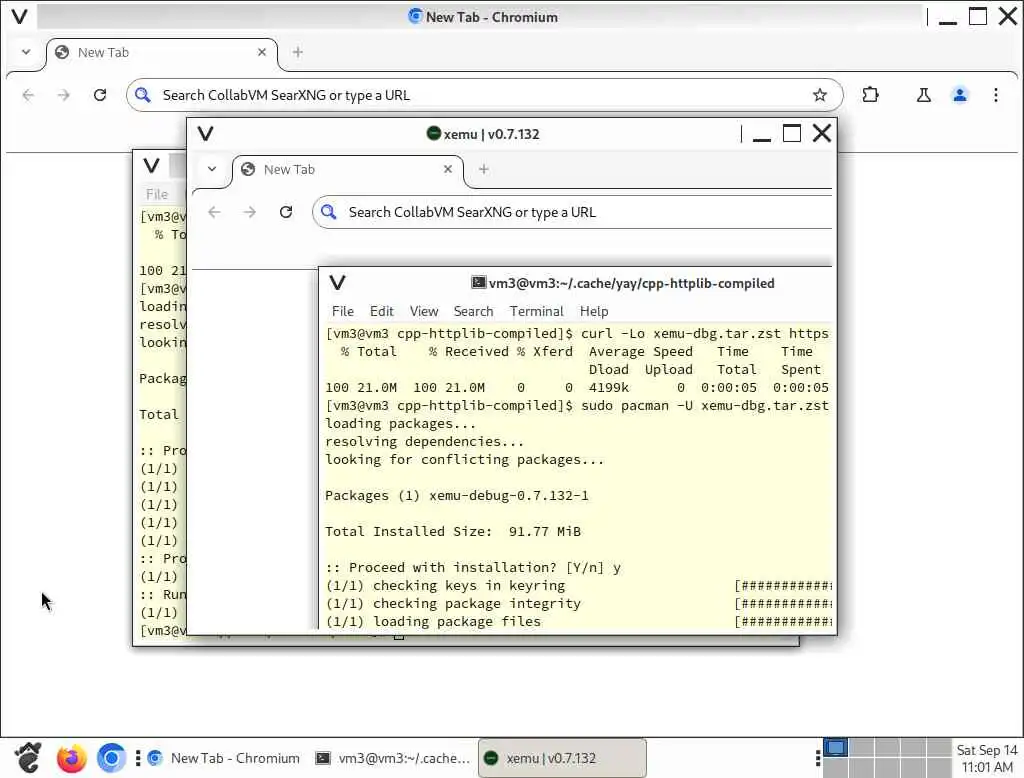Viewport: 1024px width, 778px height.
Task: Open the File menu in the inner terminal
Action: pos(342,312)
